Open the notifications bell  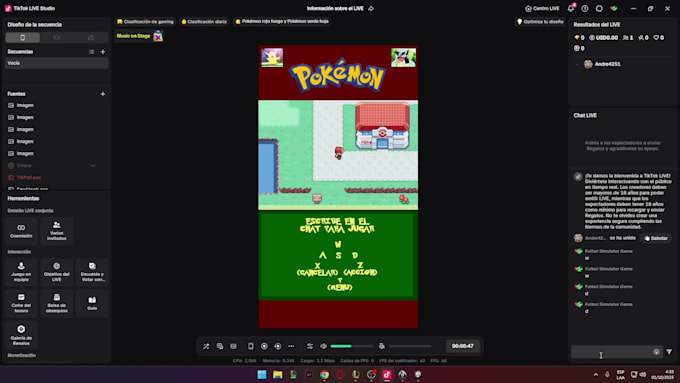click(x=571, y=8)
